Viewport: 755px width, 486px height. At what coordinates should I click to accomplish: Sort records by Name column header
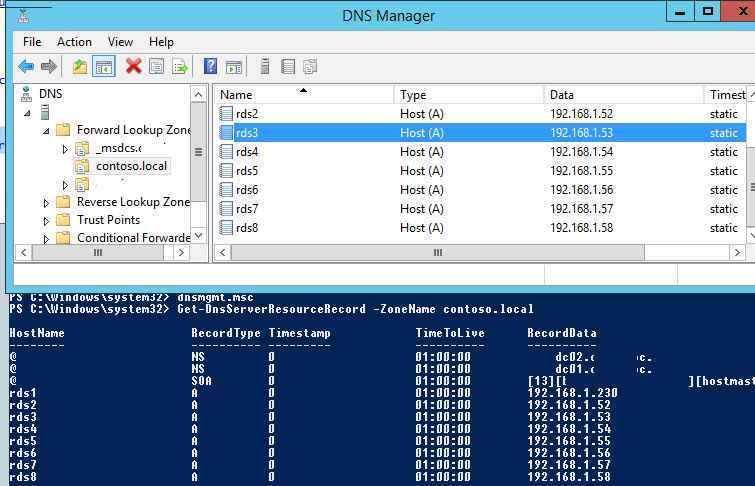coord(304,95)
